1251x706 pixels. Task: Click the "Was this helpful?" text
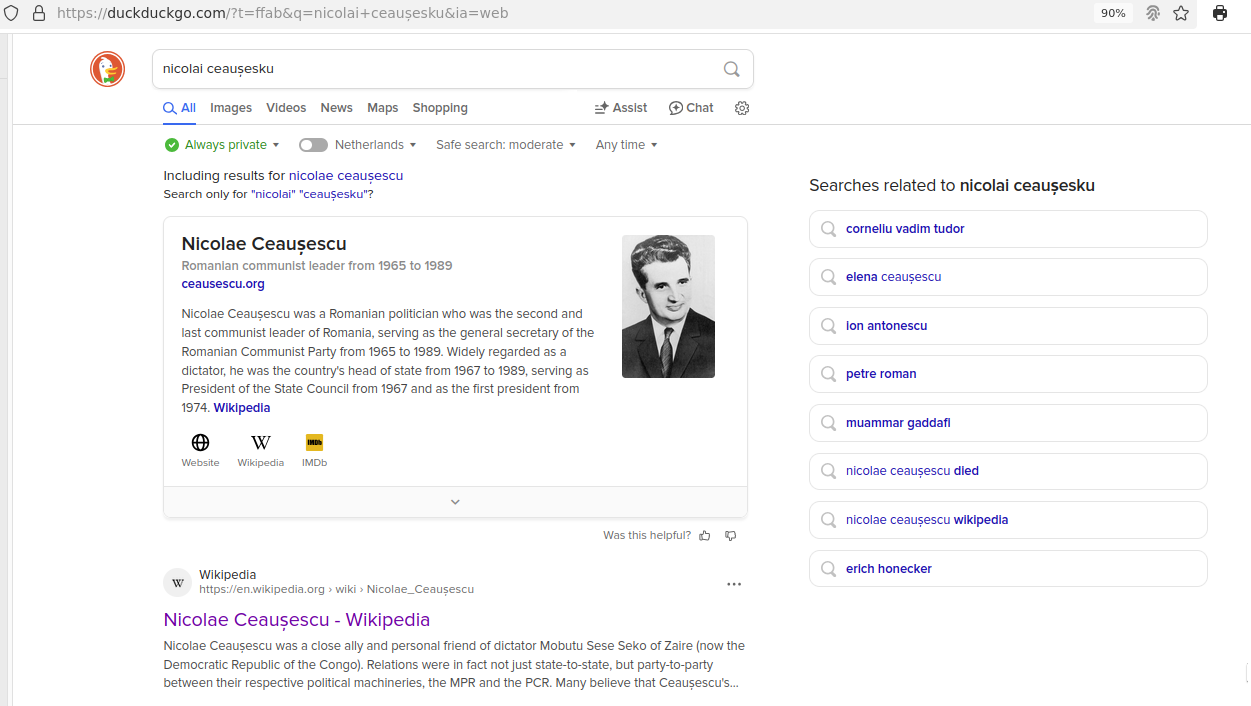pyautogui.click(x=647, y=535)
